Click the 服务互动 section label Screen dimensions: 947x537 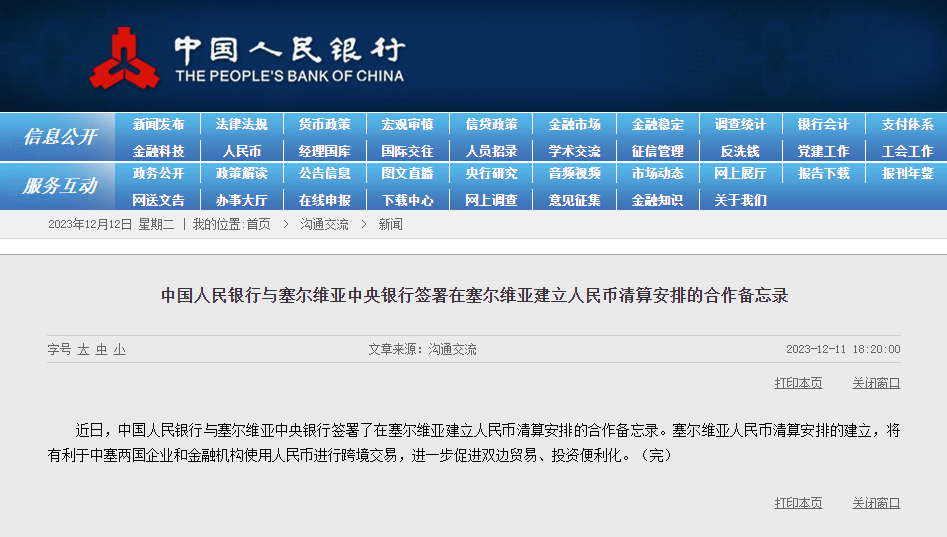click(x=60, y=186)
